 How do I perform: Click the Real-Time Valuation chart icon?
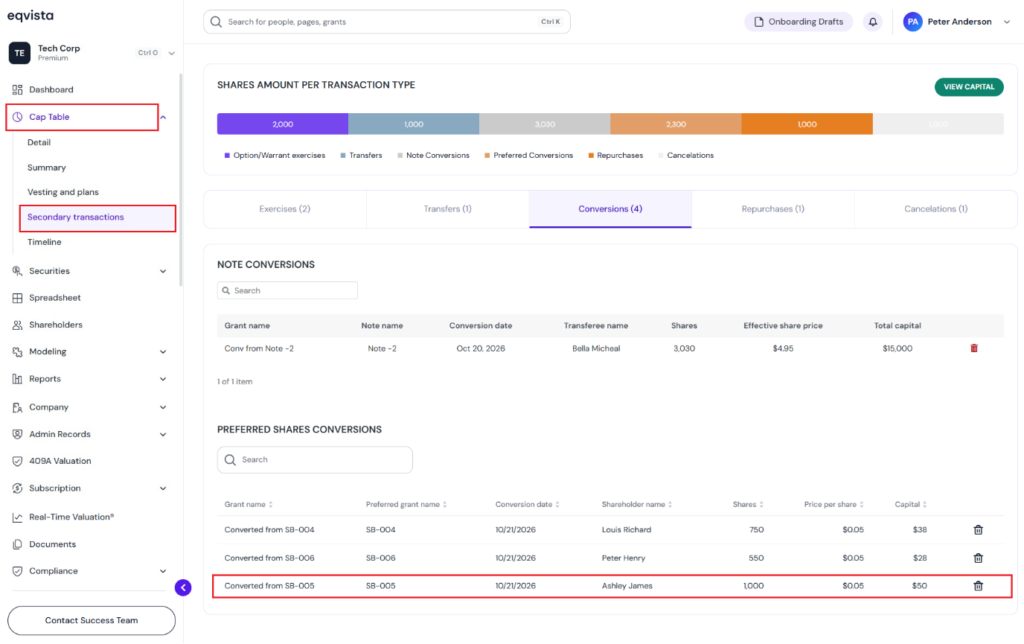[x=17, y=517]
